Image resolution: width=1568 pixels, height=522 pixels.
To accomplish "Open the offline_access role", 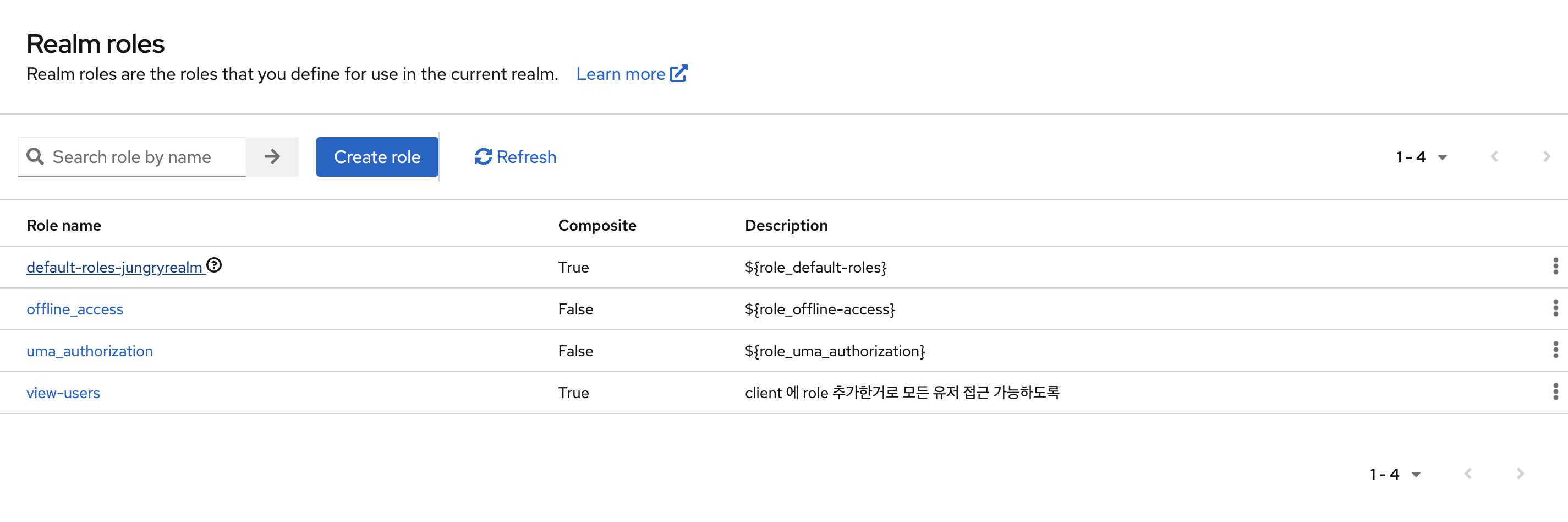I will pos(75,309).
